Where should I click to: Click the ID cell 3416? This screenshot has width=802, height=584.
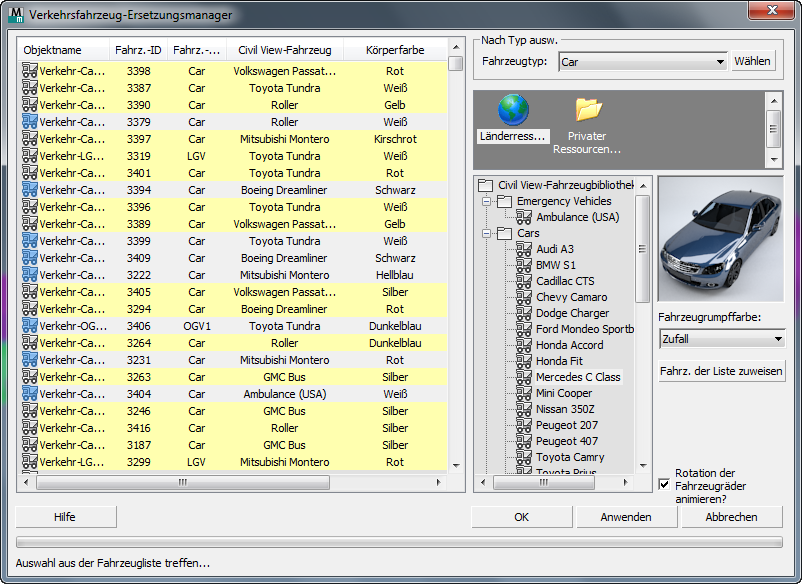139,428
